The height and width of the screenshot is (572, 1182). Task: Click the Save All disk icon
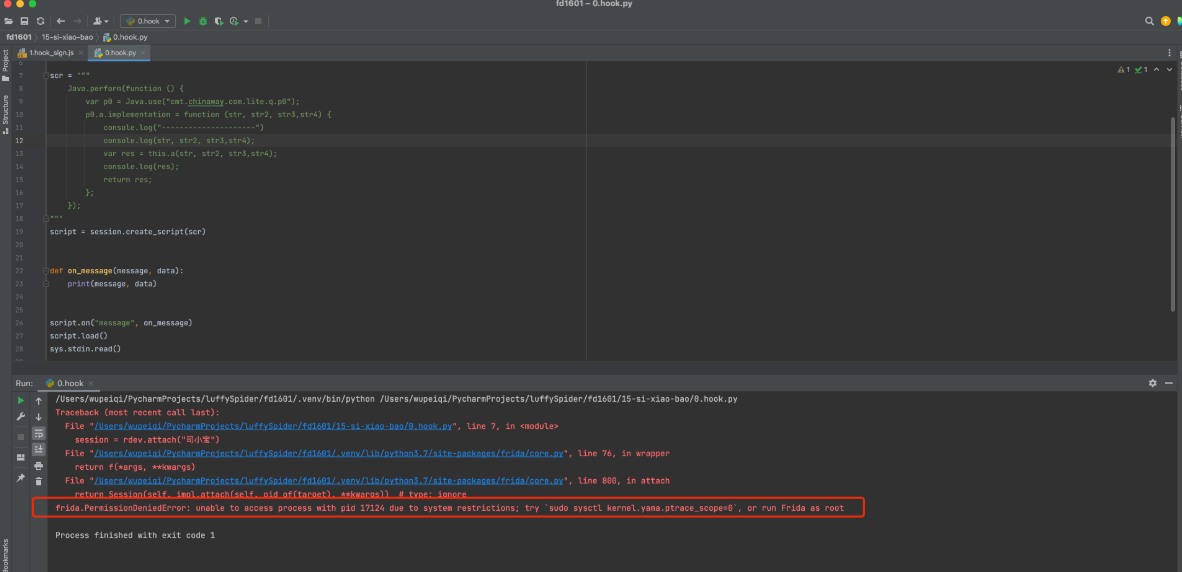coord(24,20)
